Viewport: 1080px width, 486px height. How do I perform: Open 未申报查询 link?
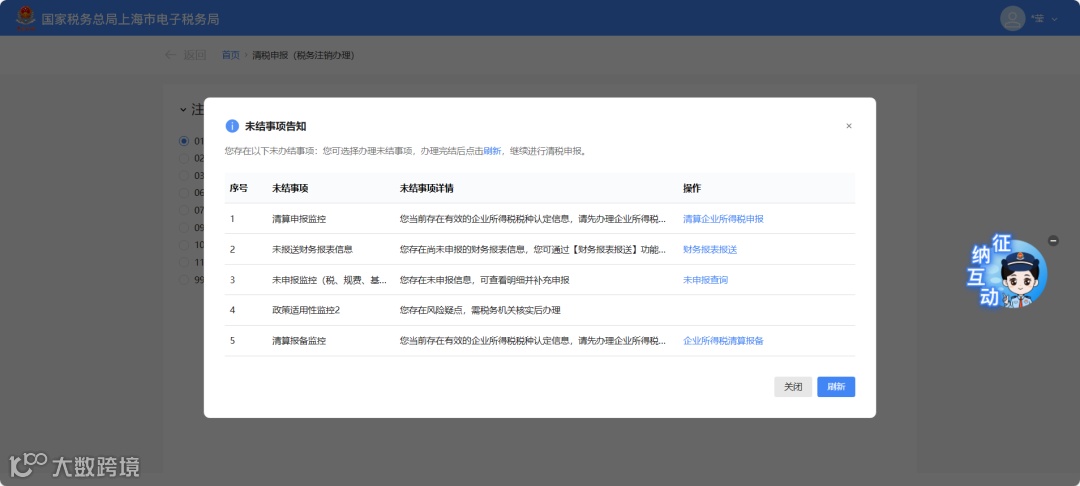click(x=705, y=280)
